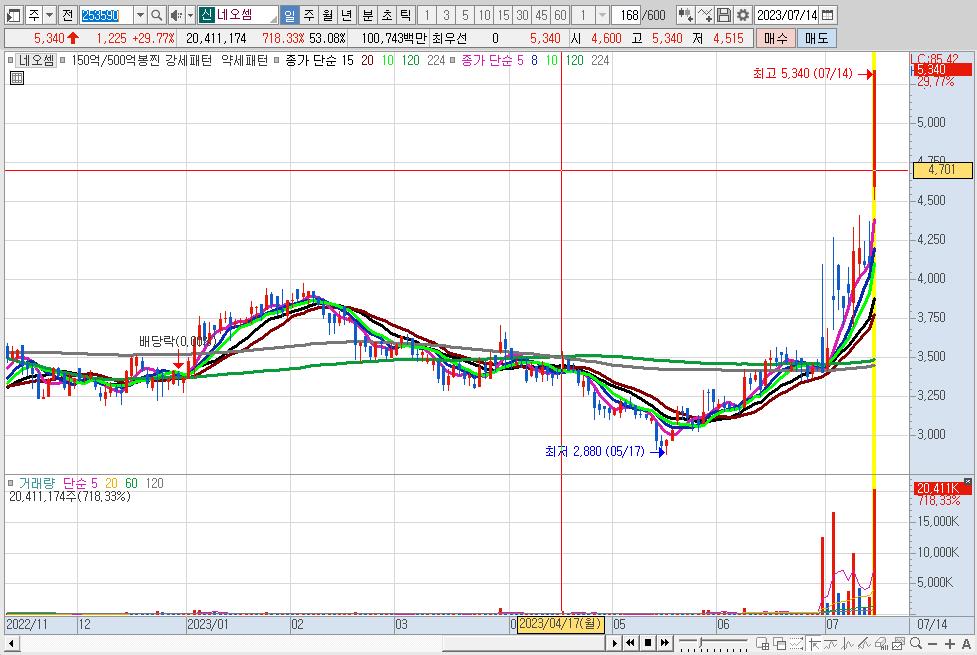
Task: Click the red 매수 (buy) button
Action: 776,38
